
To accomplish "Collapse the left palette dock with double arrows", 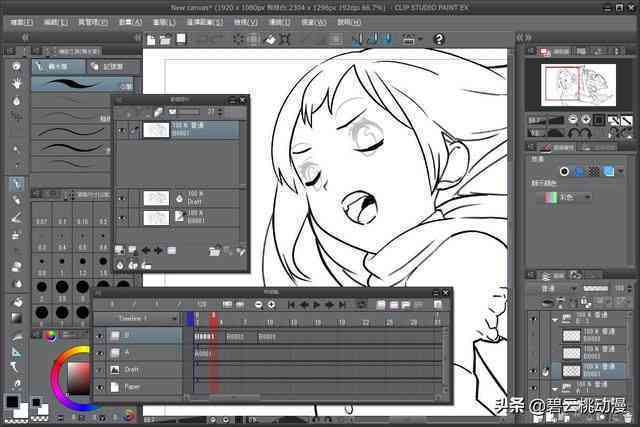I will pos(25,38).
